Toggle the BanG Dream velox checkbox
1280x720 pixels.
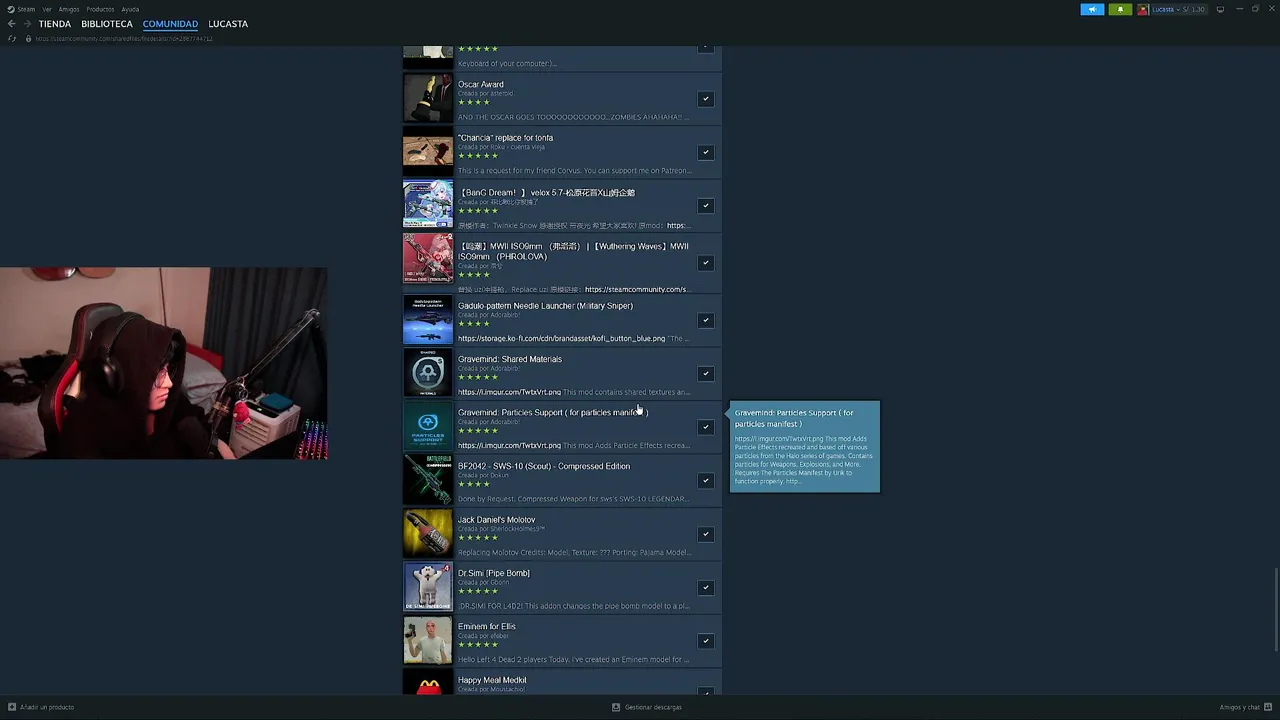pos(705,205)
